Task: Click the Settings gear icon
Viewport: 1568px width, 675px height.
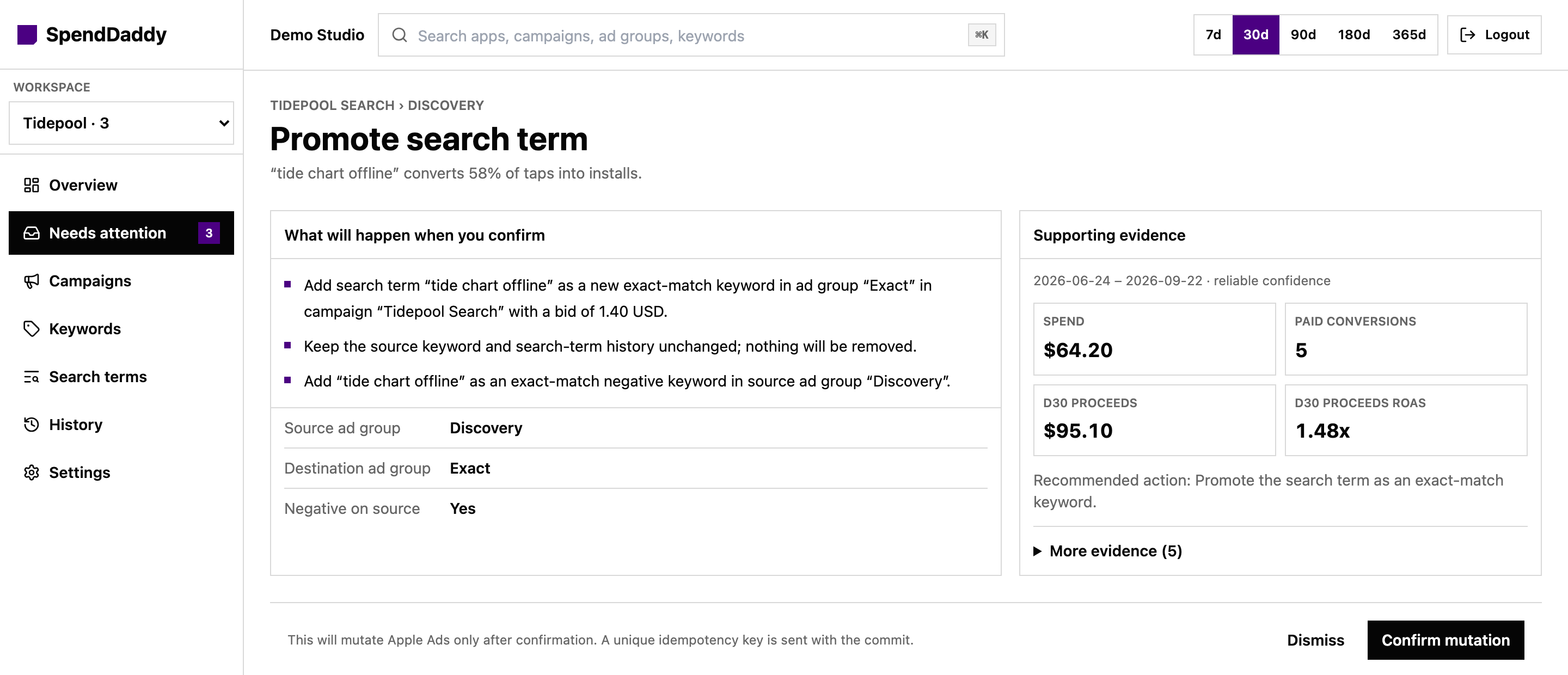Action: [x=31, y=473]
